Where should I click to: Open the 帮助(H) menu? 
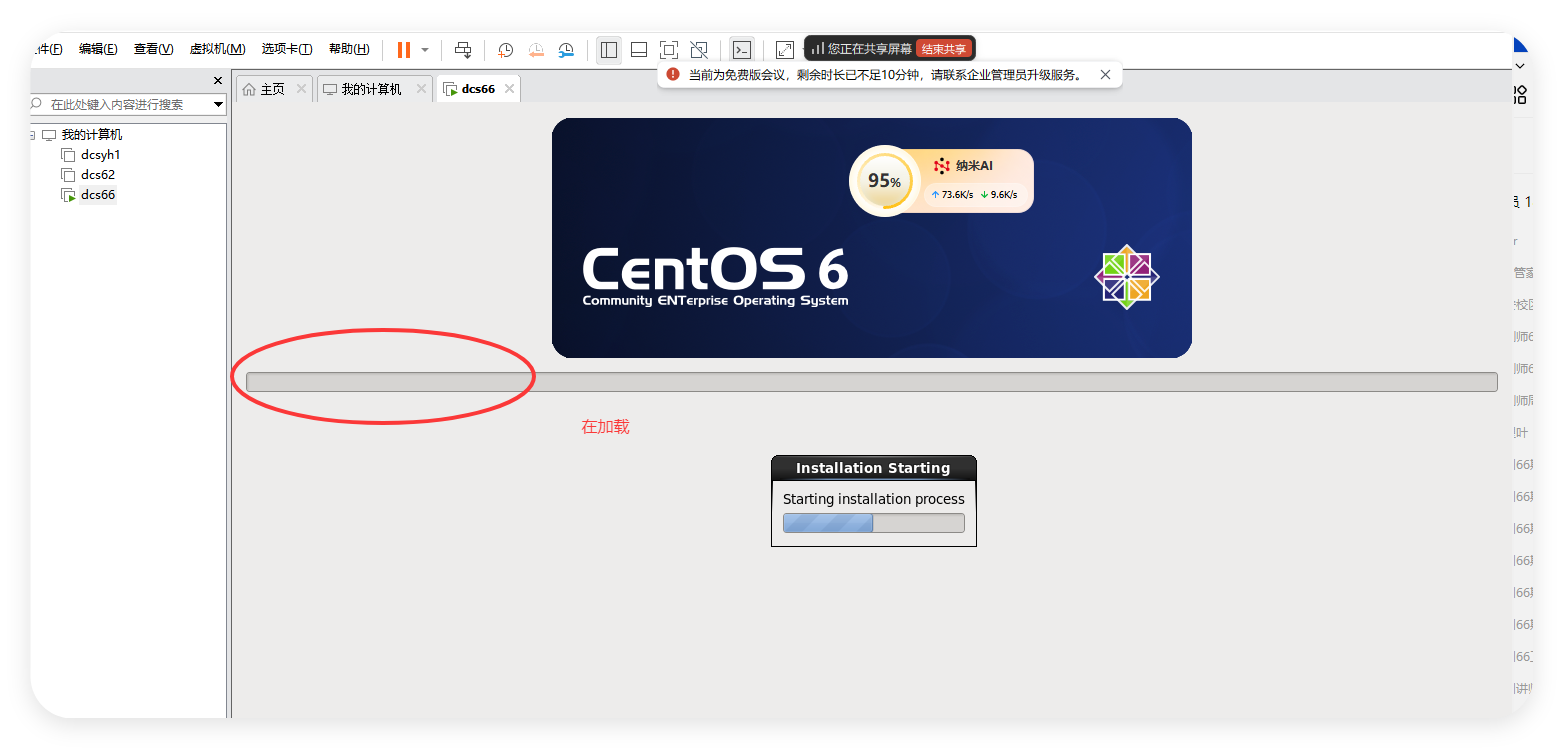click(349, 49)
